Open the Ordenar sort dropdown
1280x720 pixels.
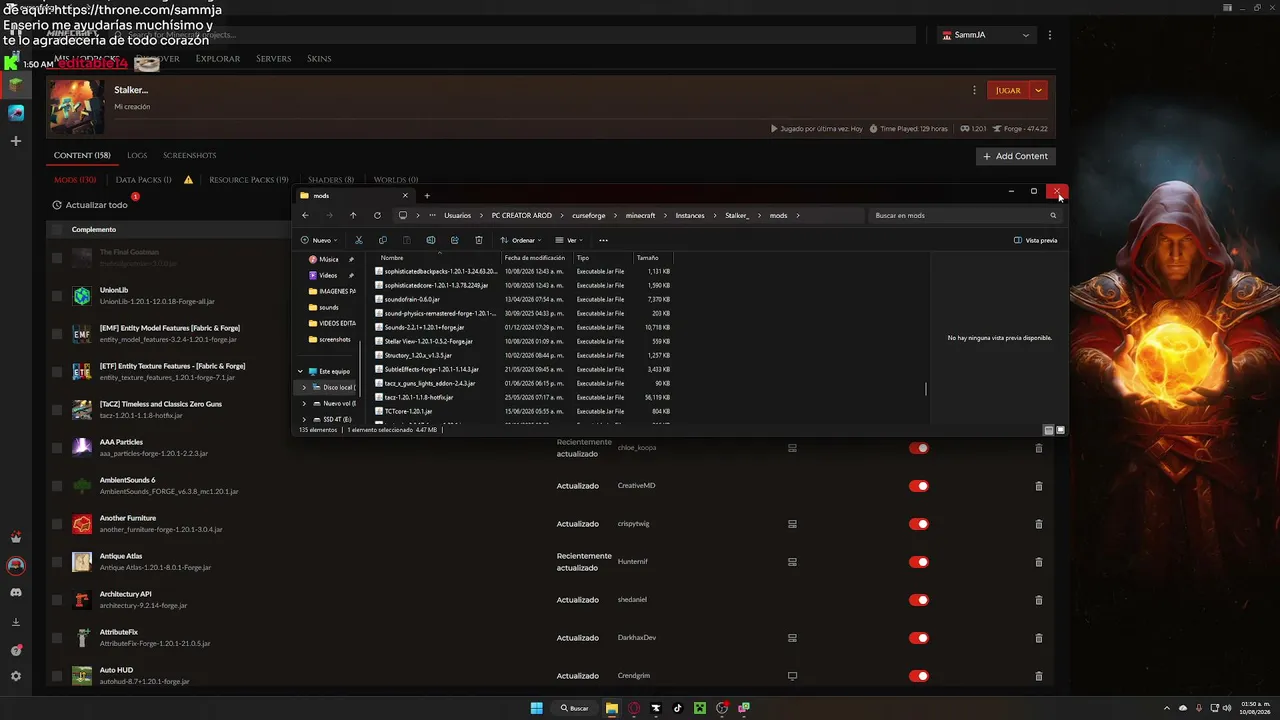click(520, 240)
